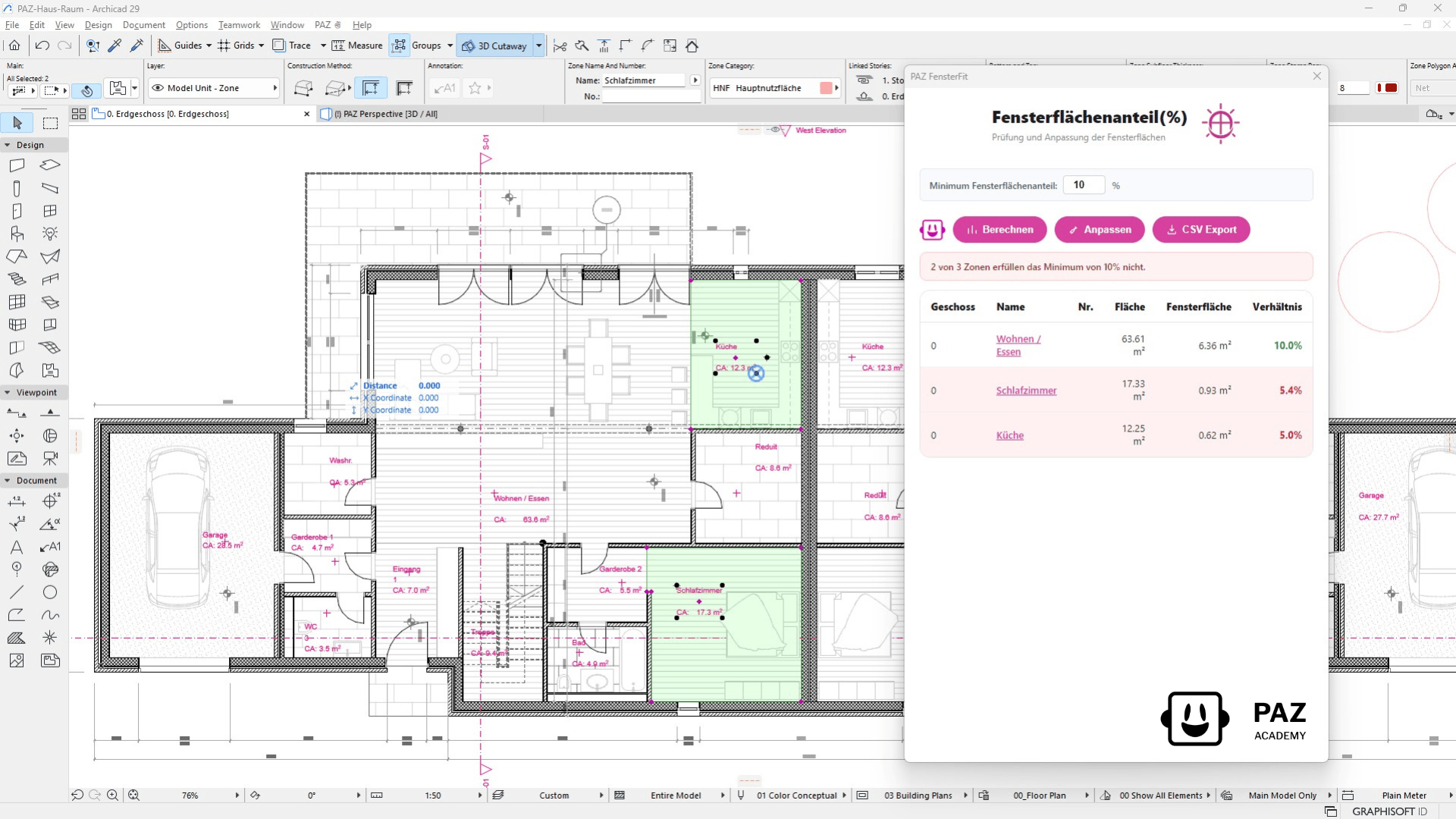Screen dimensions: 1456x819
Task: Select the Object (chair) tool
Action: click(x=17, y=234)
